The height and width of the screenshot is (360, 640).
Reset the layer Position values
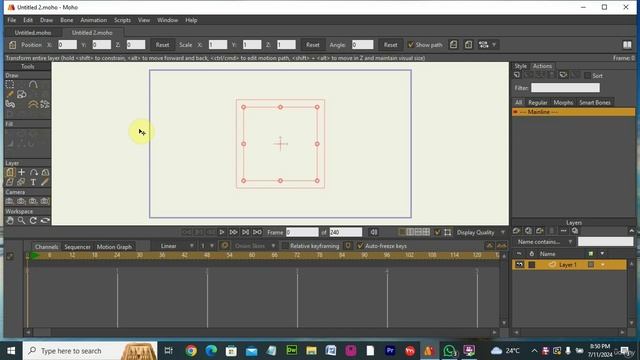162,44
